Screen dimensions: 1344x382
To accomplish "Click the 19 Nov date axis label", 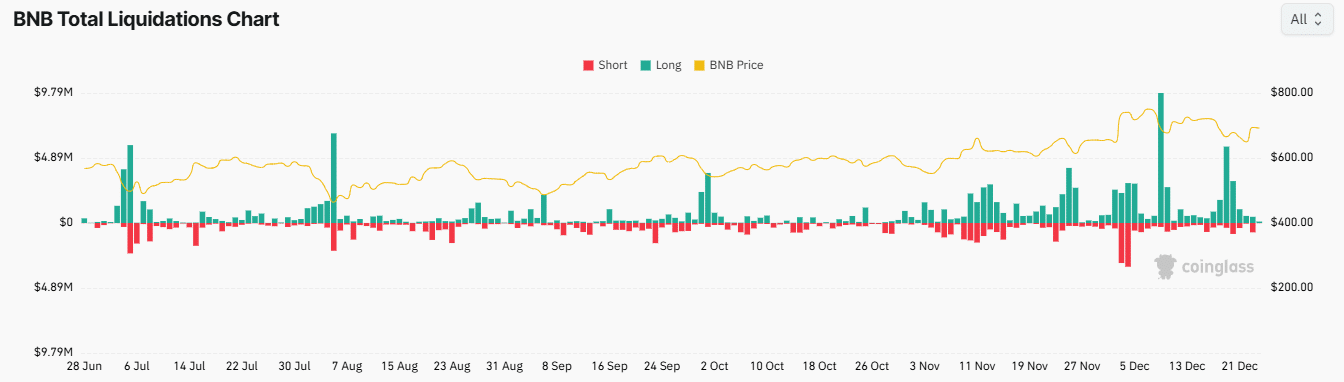I will click(1030, 366).
